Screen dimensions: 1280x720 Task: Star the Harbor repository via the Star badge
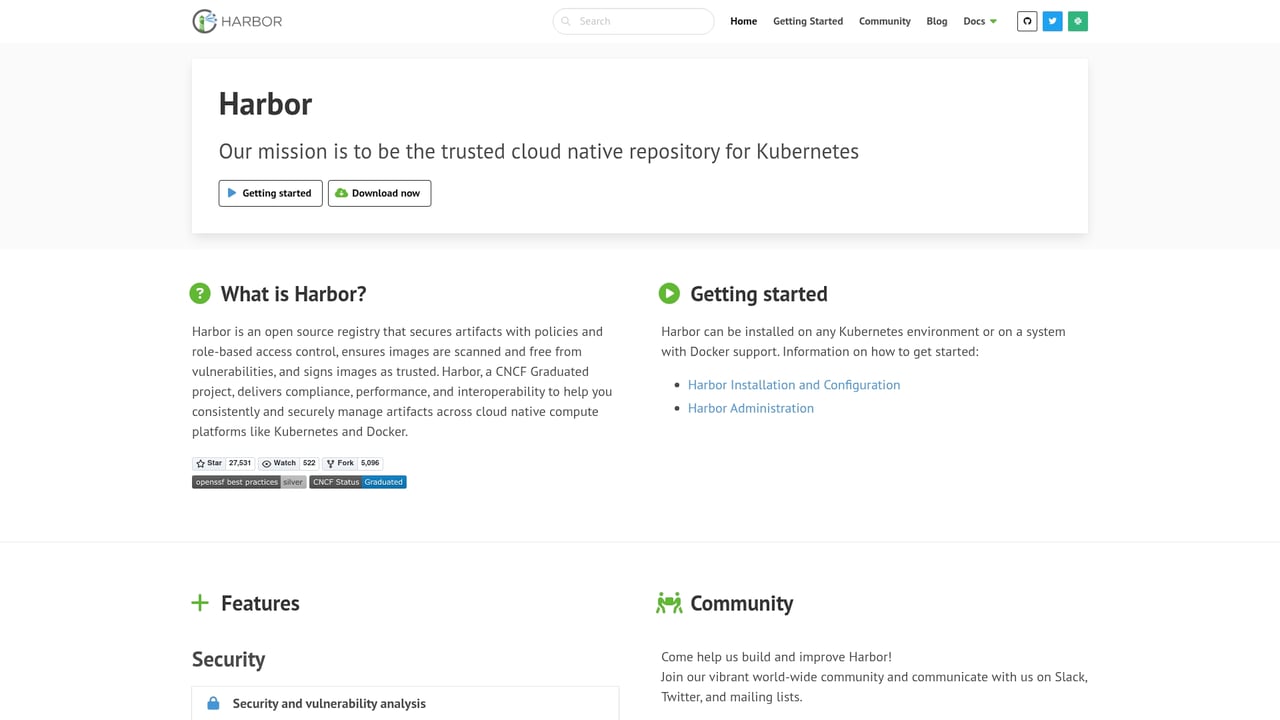(207, 463)
